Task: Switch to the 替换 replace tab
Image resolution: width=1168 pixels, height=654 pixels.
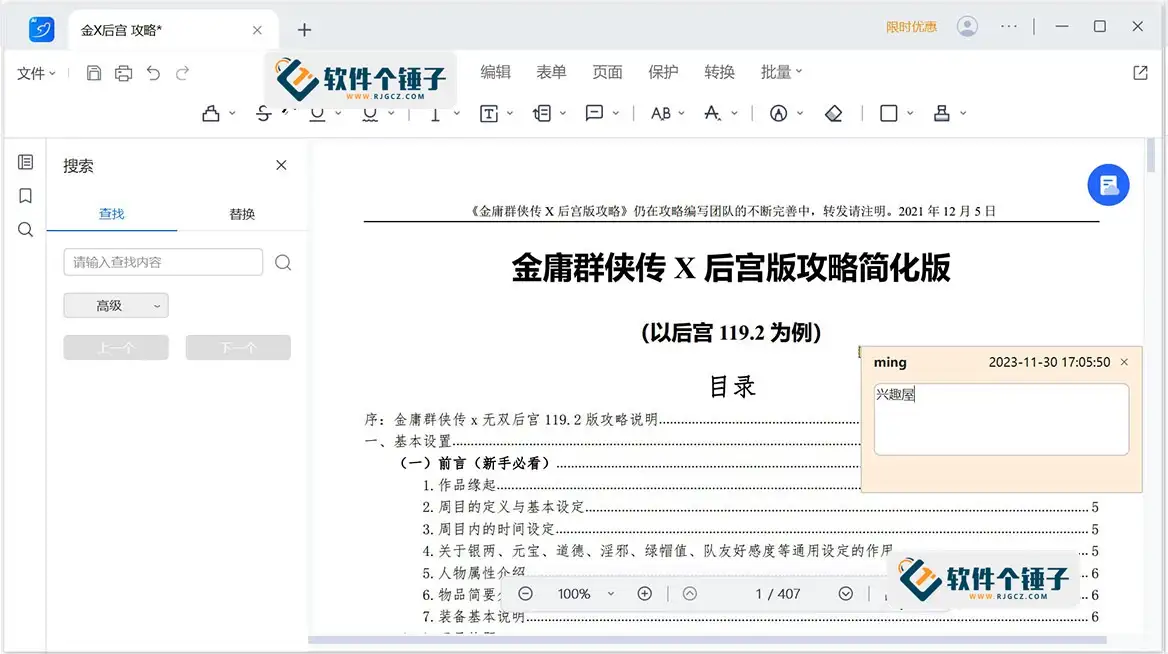Action: coord(241,213)
